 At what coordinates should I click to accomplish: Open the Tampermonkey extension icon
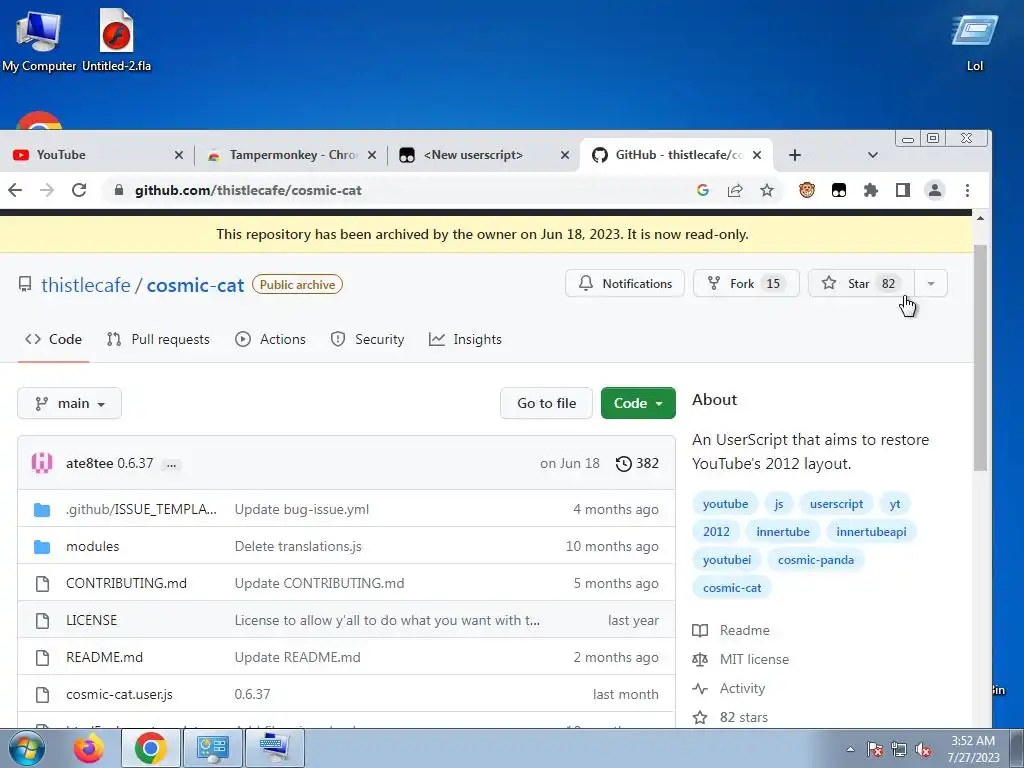pyautogui.click(x=839, y=190)
